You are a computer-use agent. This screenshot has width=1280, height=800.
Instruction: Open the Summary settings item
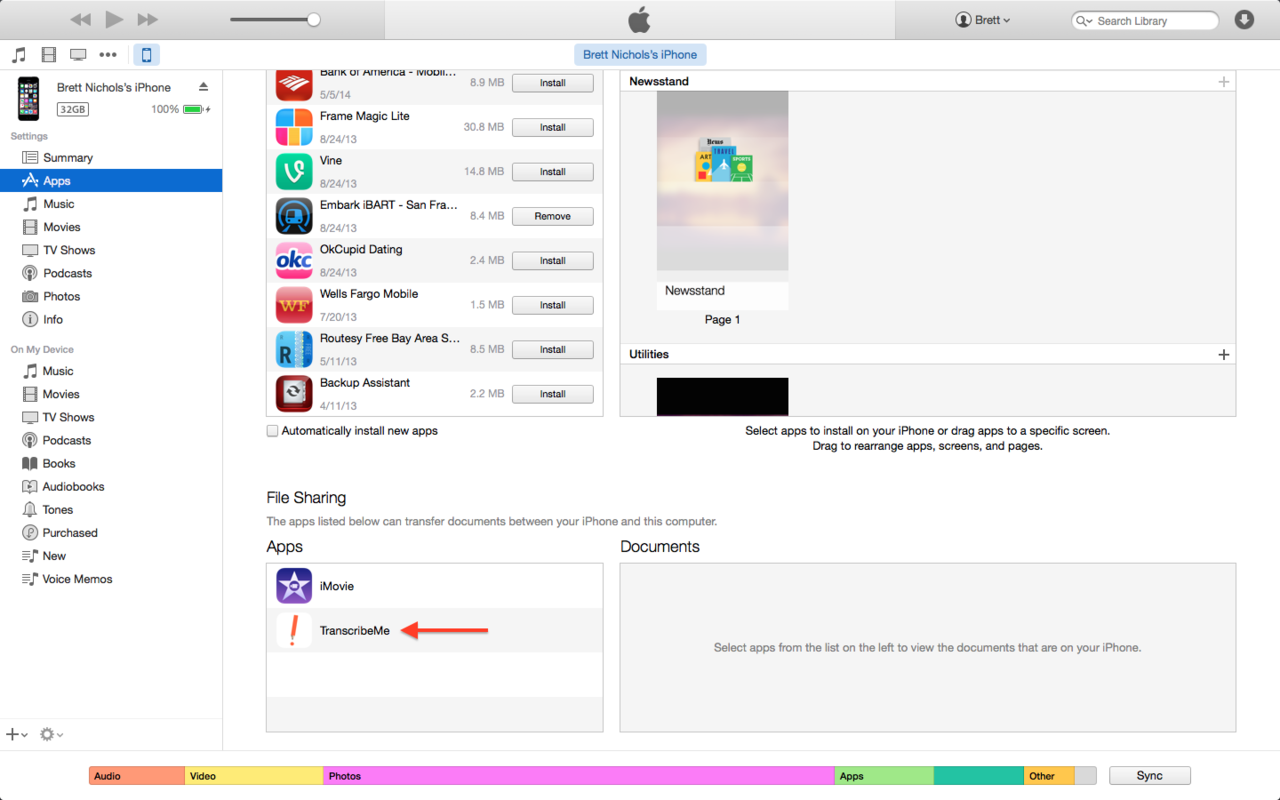coord(67,158)
